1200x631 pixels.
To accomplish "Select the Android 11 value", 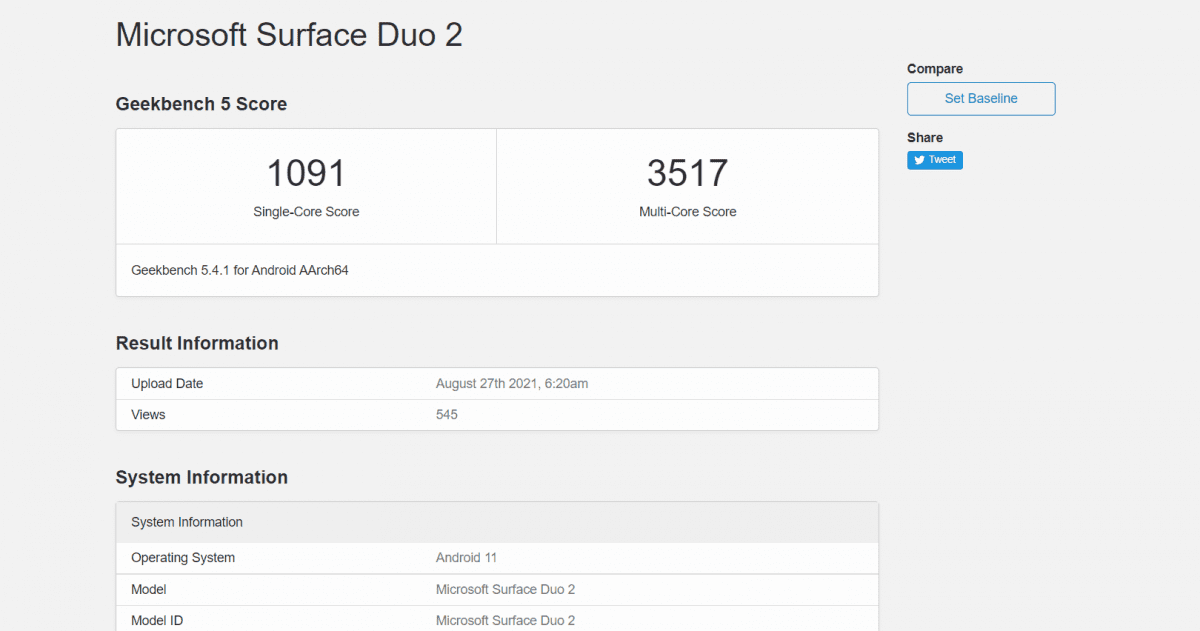I will (466, 558).
